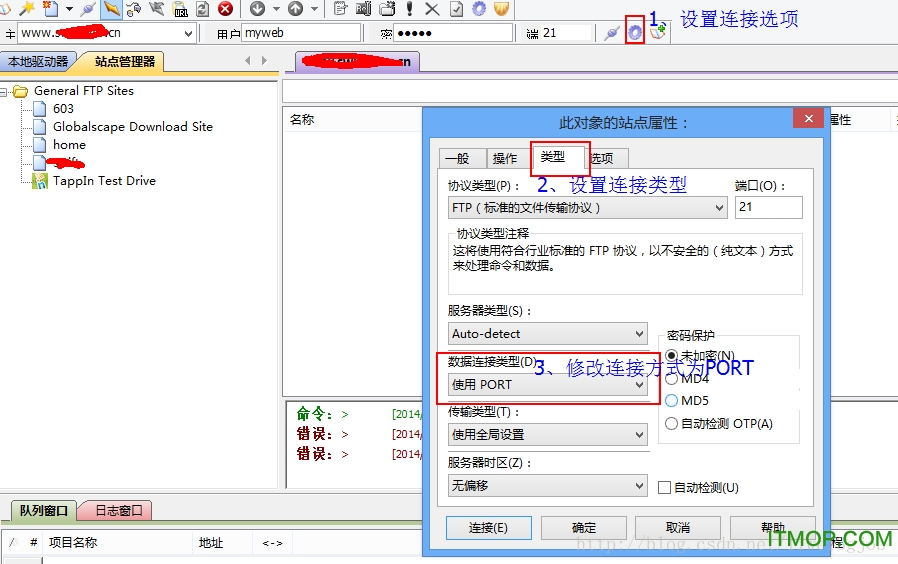Switch to the 类型 tab in dialog
This screenshot has height=564, width=898.
pyautogui.click(x=552, y=157)
